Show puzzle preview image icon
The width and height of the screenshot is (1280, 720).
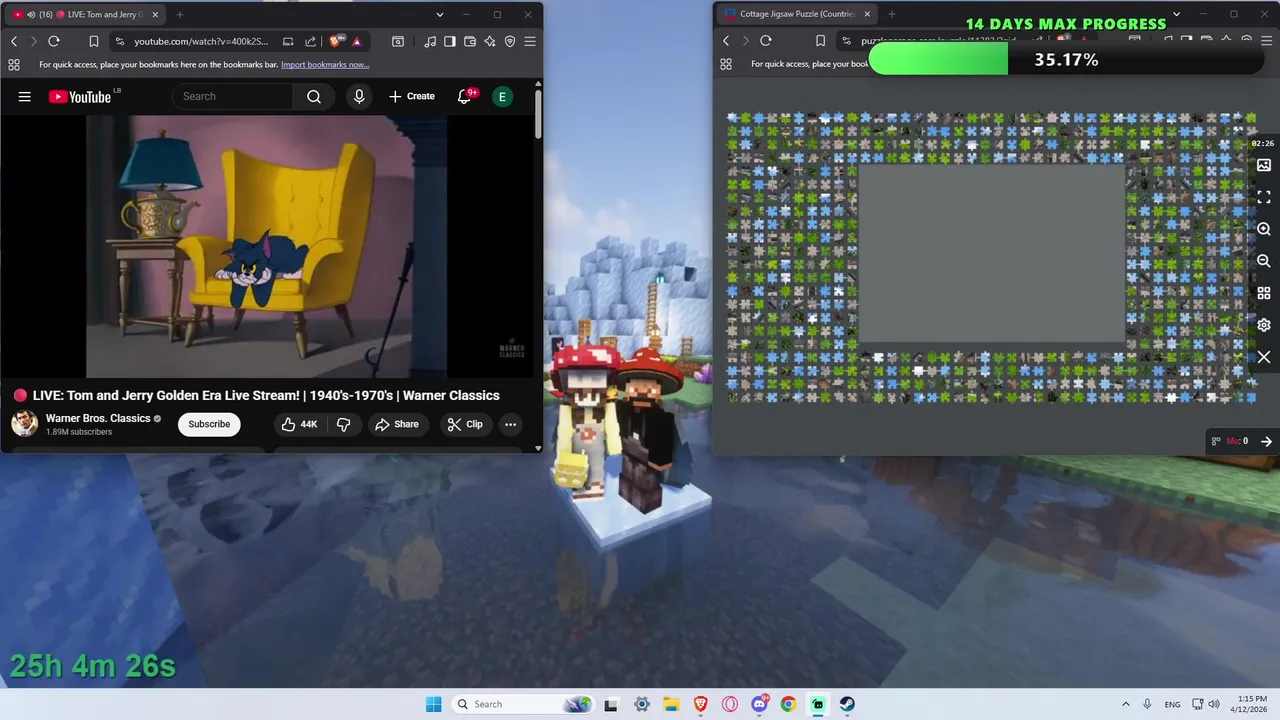point(1264,165)
